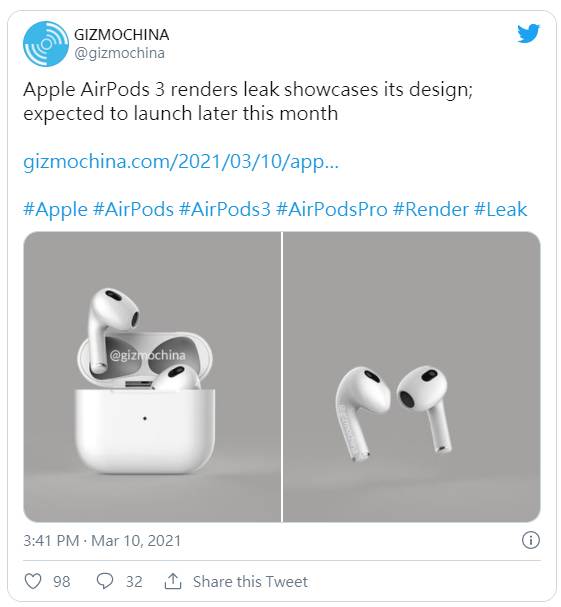Open the #AirPods3 hashtag
561x607 pixels.
[x=225, y=209]
